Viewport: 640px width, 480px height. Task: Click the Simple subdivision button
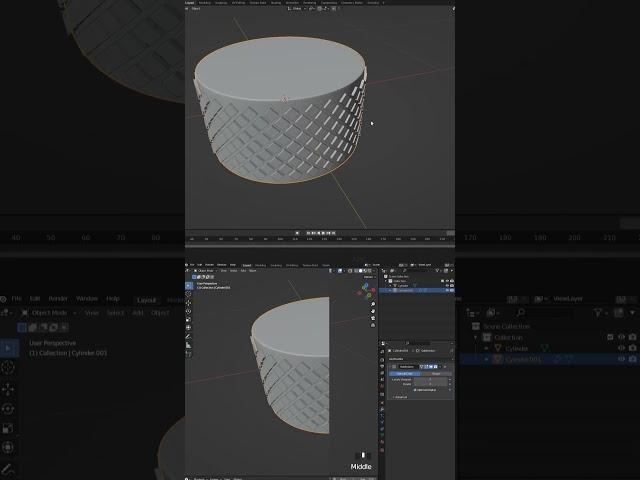(436, 373)
